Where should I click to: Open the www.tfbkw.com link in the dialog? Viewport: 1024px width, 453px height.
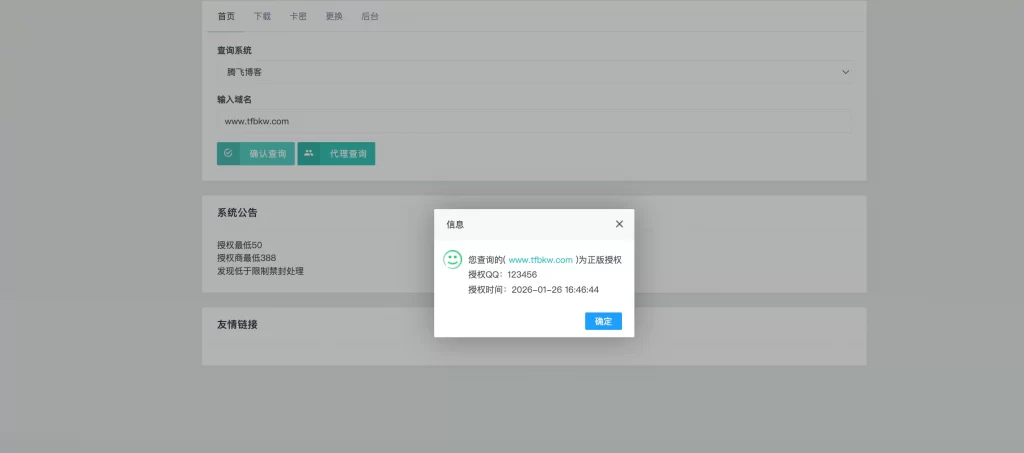(x=540, y=260)
